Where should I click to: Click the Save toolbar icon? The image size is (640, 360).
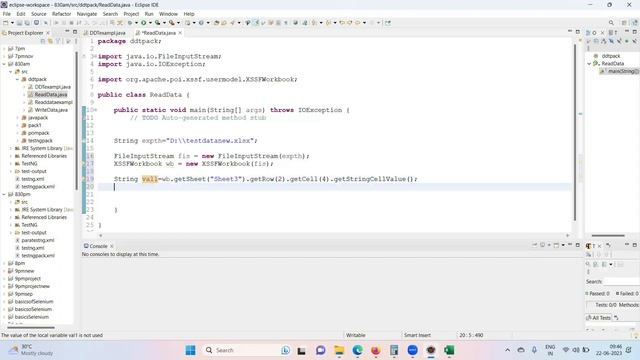[x=19, y=23]
